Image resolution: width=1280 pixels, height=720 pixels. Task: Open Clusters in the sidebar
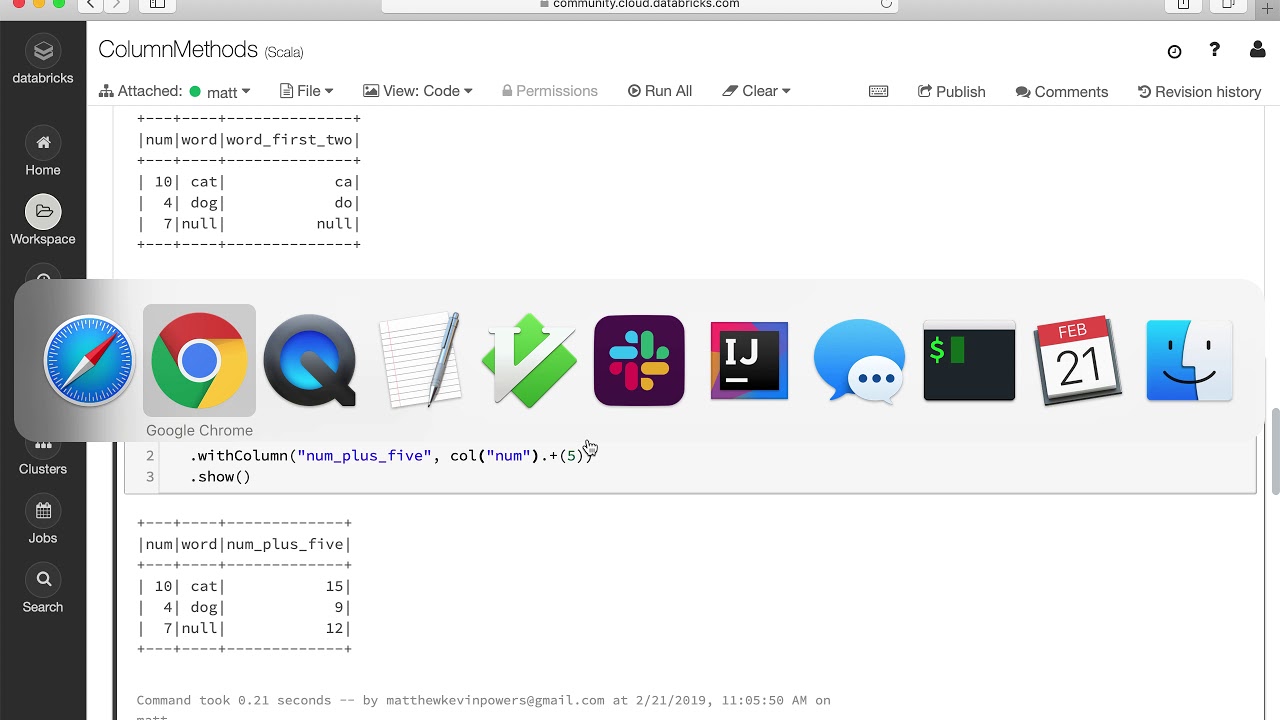pyautogui.click(x=43, y=461)
